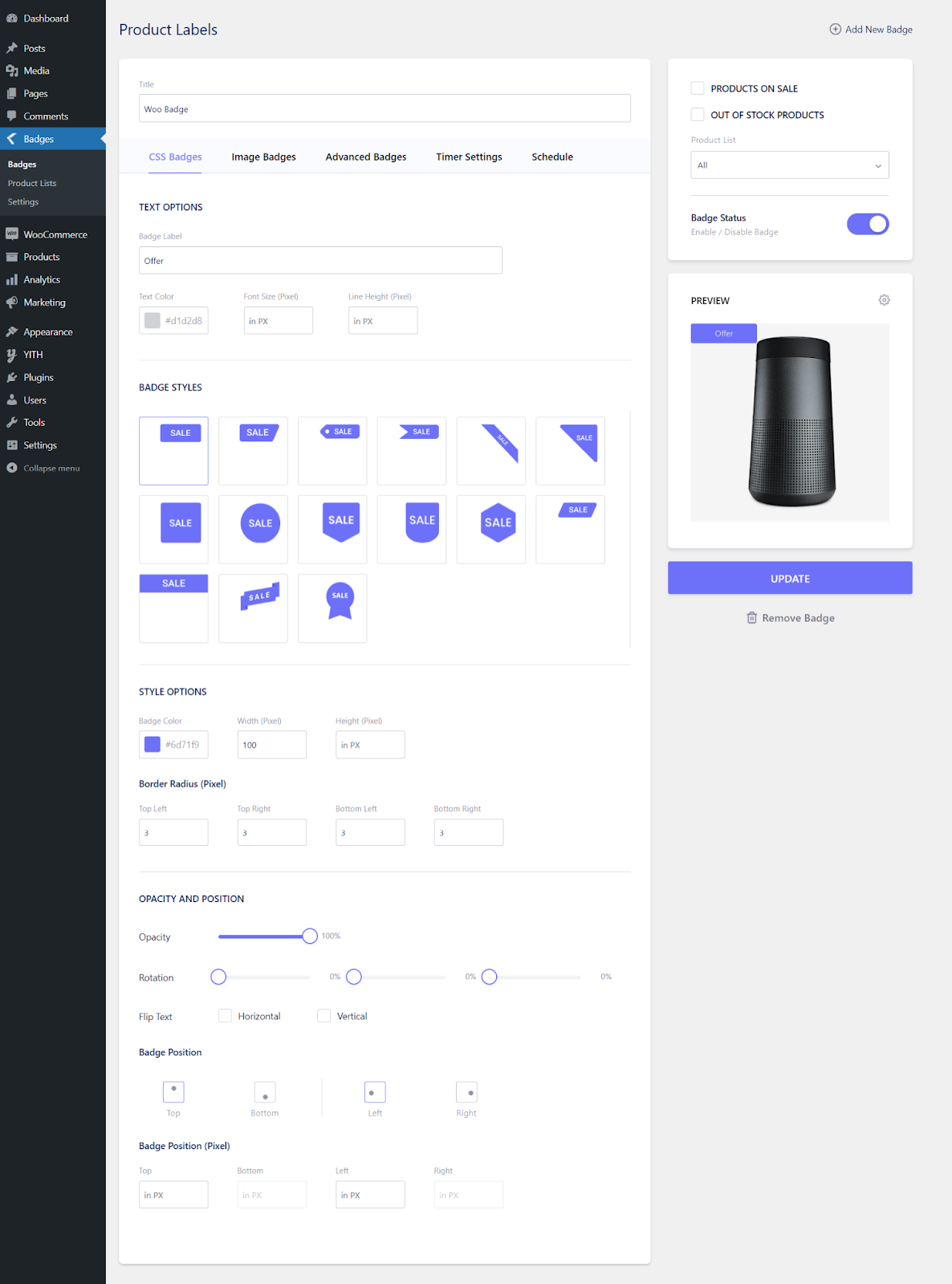
Task: Click the Top Left border radius field
Action: 173,832
